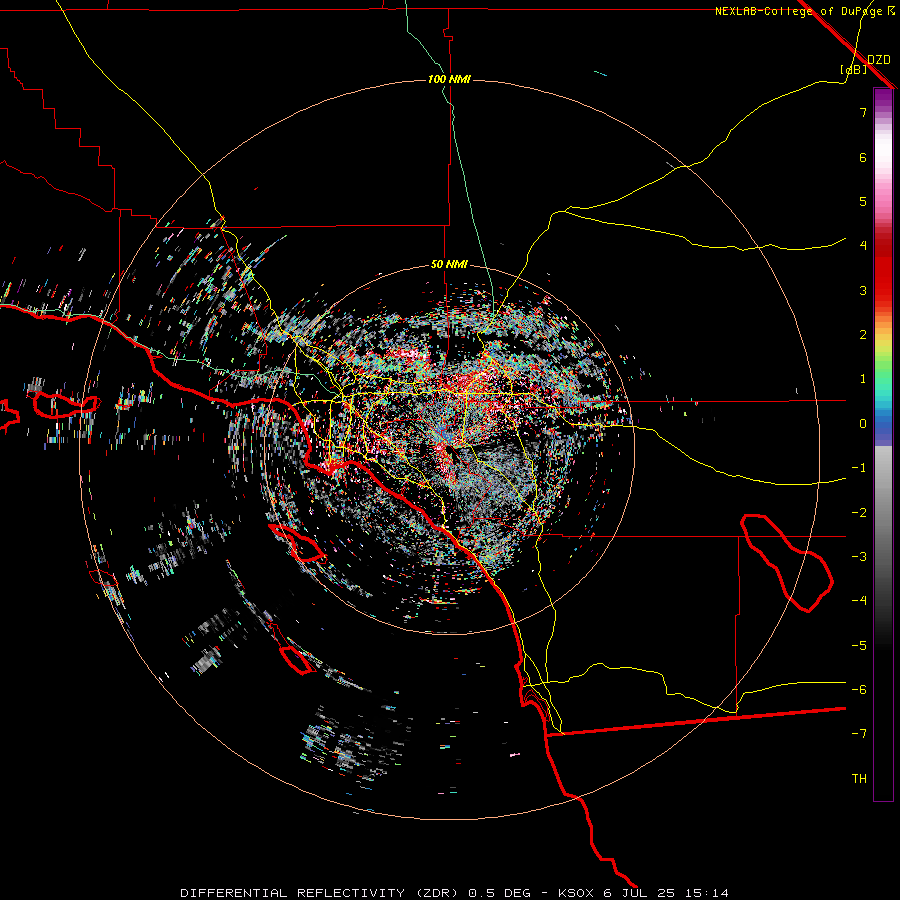Click the positive 1 scale value
The height and width of the screenshot is (900, 900).
863,379
